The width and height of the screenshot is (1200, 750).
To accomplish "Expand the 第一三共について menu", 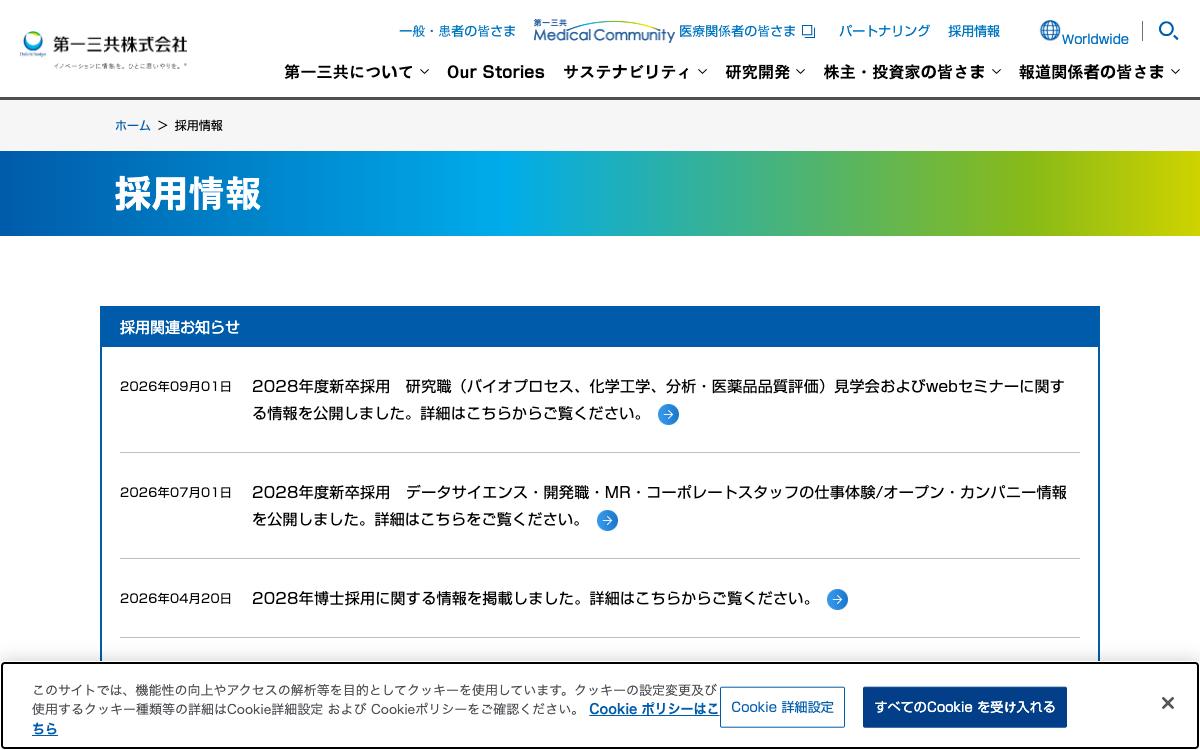I will coord(356,72).
